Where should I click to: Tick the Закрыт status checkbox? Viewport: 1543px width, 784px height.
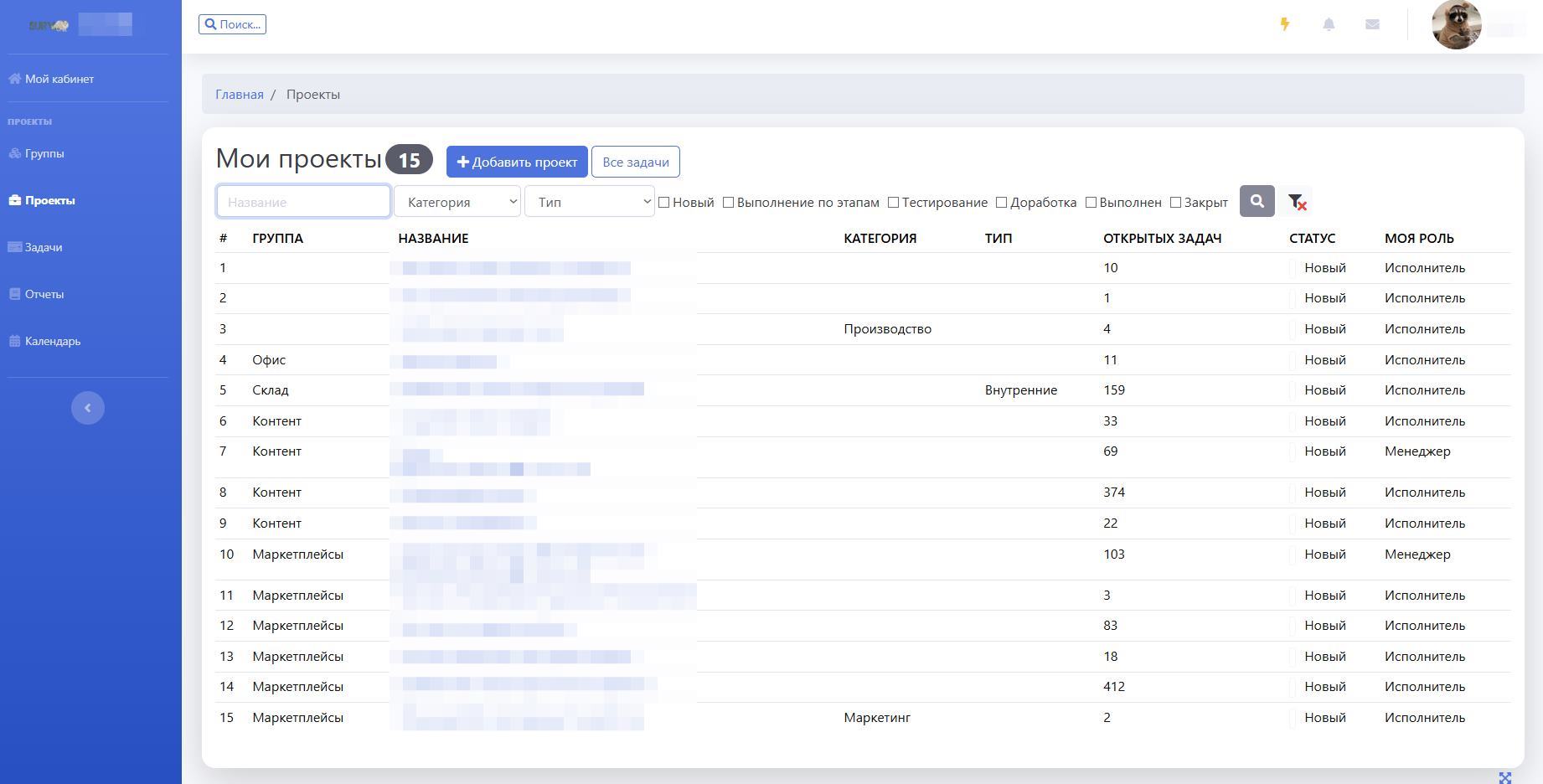[1175, 203]
